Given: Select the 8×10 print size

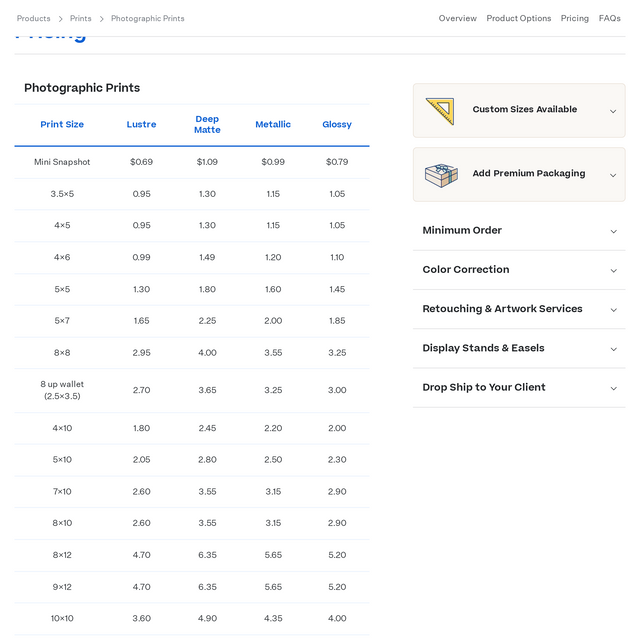Looking at the screenshot, I should click(x=62, y=522).
